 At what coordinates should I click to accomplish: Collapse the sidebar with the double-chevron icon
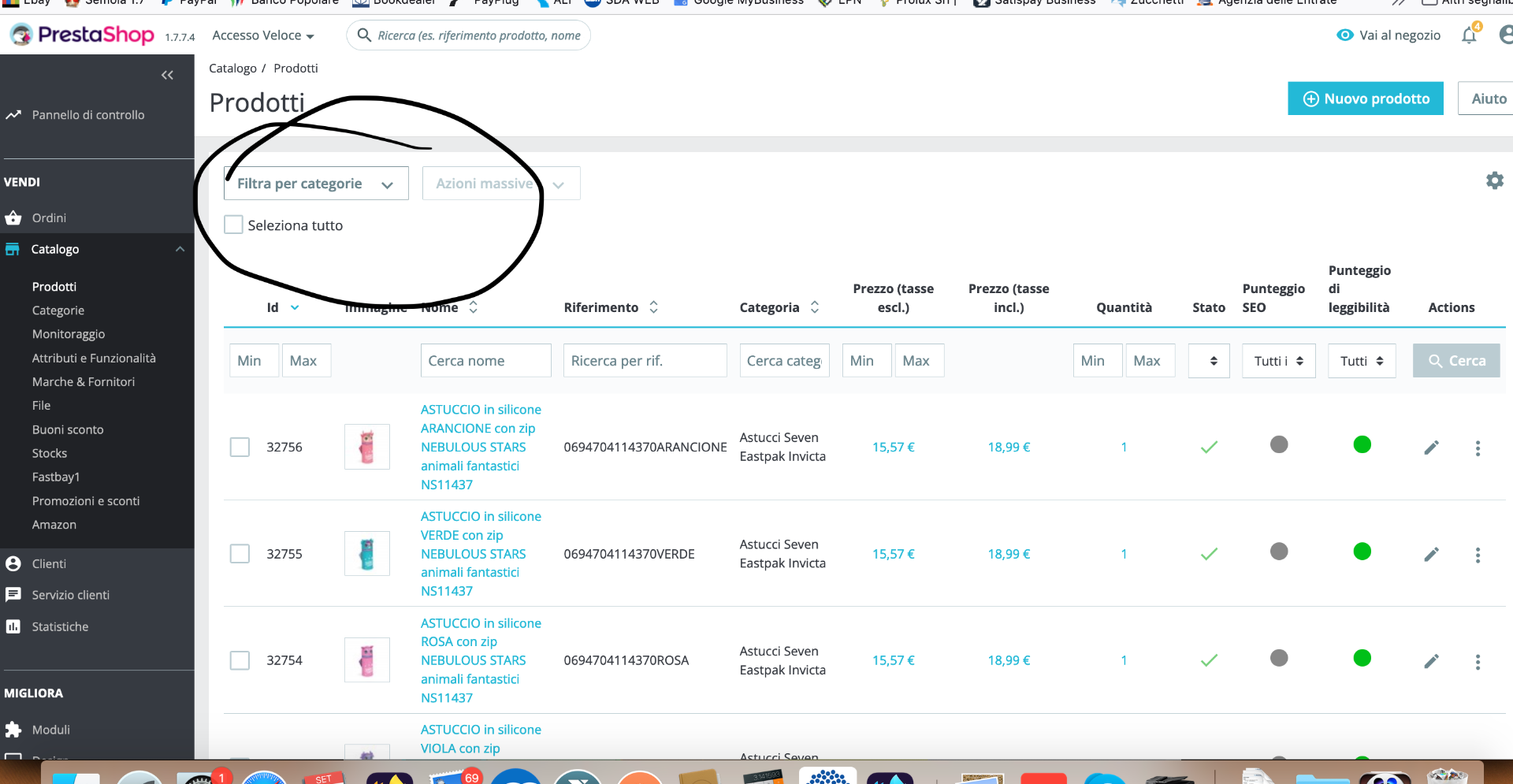click(x=167, y=75)
